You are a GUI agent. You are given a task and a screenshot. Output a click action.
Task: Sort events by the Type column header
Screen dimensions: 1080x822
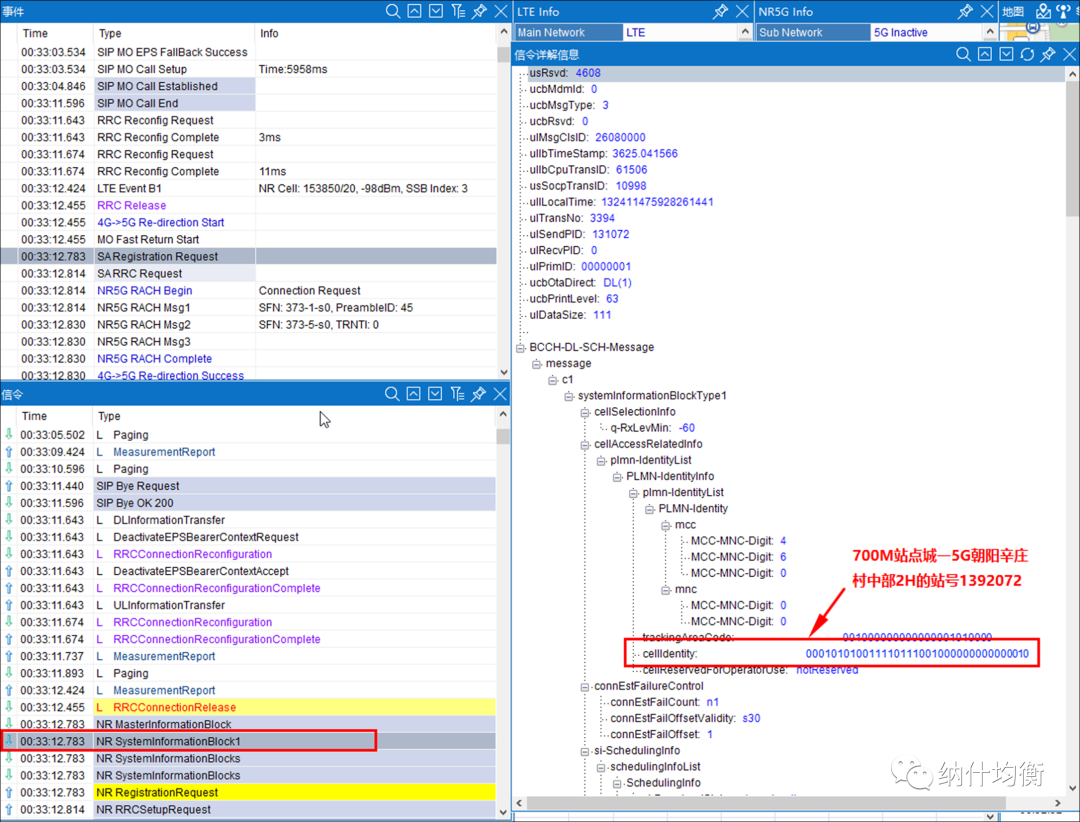click(174, 33)
